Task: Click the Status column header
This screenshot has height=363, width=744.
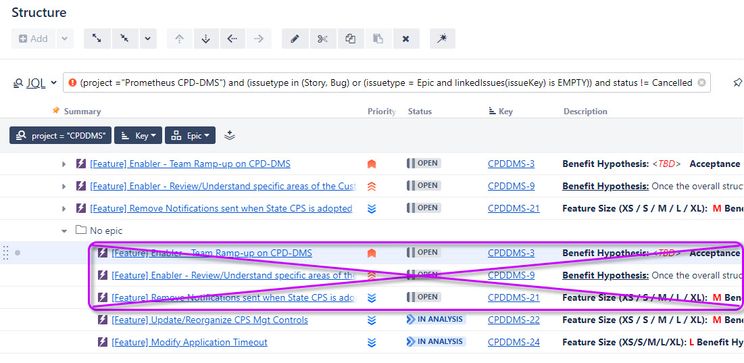Action: coord(420,111)
